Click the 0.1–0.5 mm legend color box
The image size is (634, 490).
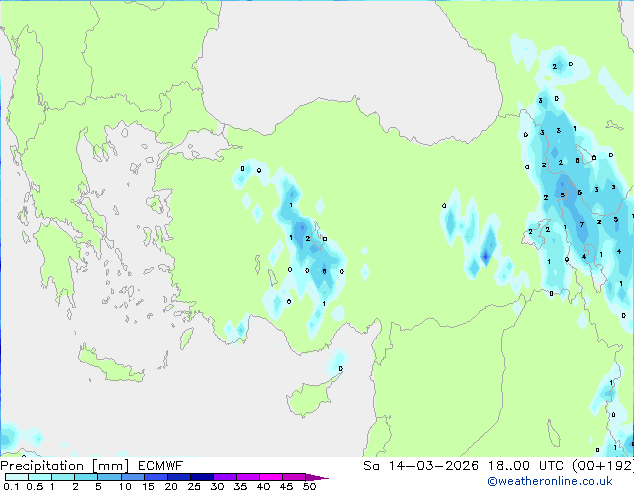pos(17,477)
